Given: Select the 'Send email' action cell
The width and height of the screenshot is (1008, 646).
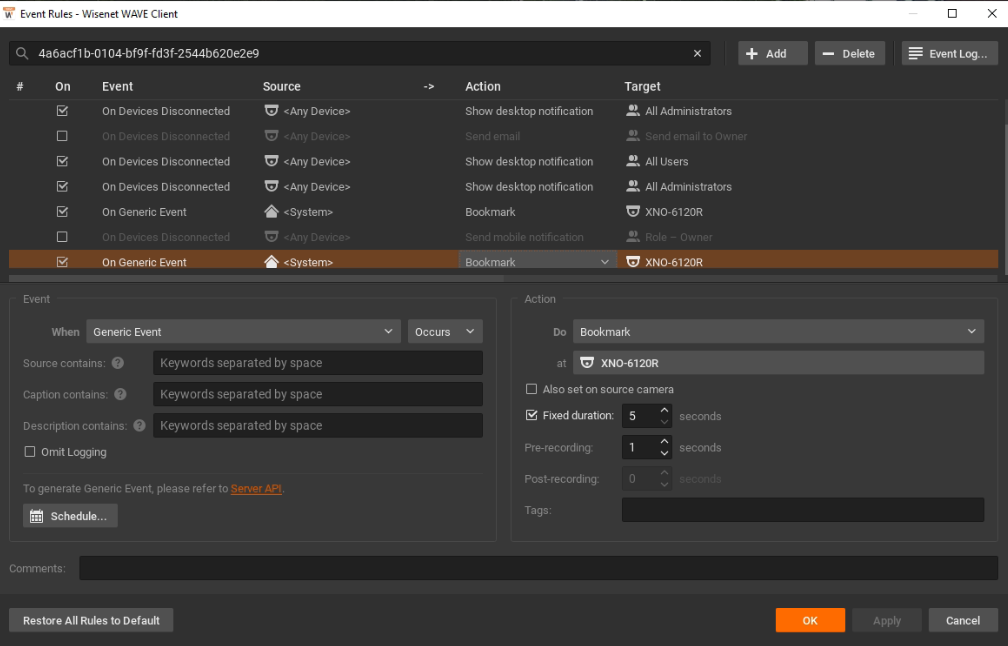Looking at the screenshot, I should point(492,136).
